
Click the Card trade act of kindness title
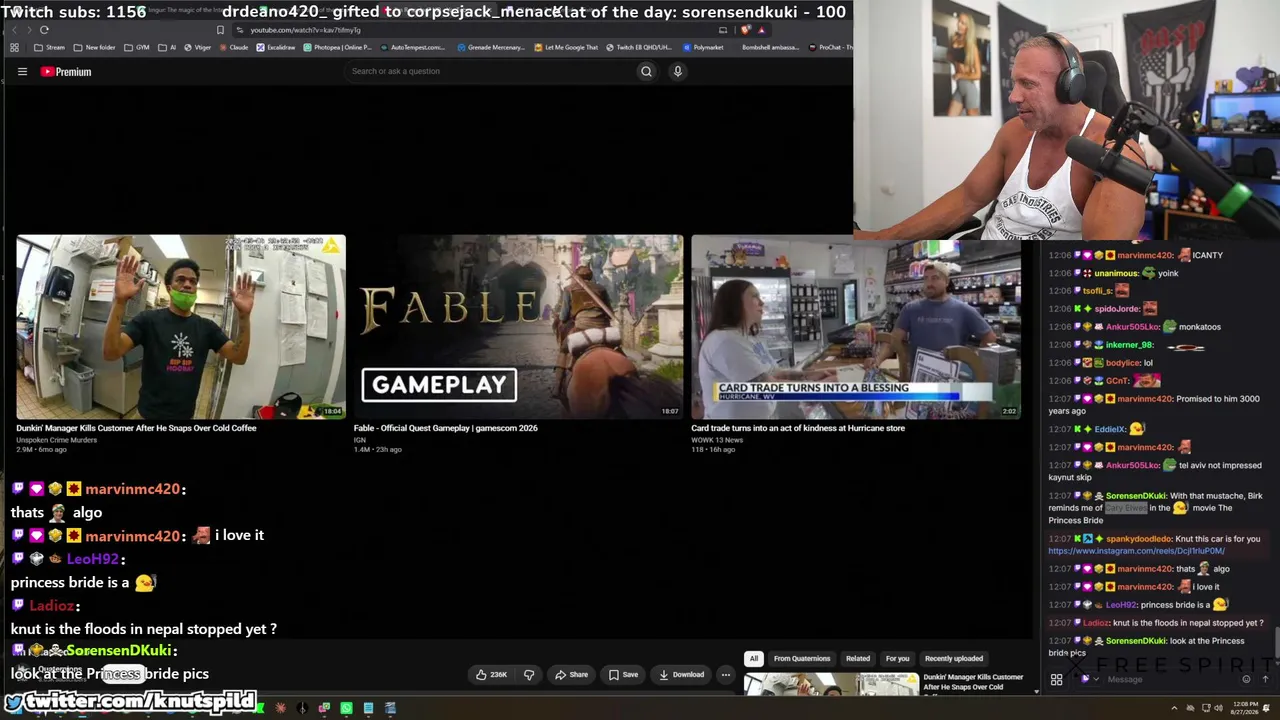[x=798, y=428]
